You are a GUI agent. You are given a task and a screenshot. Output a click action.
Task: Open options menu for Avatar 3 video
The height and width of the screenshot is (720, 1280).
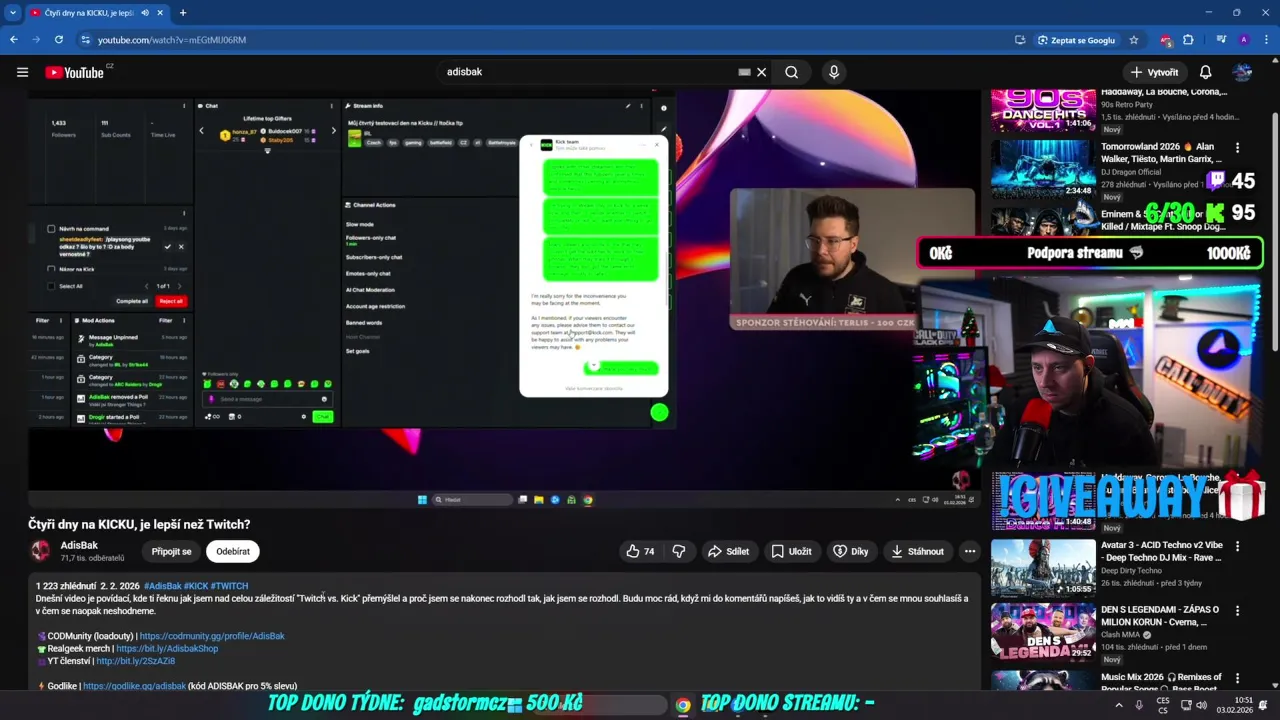[x=1237, y=547]
